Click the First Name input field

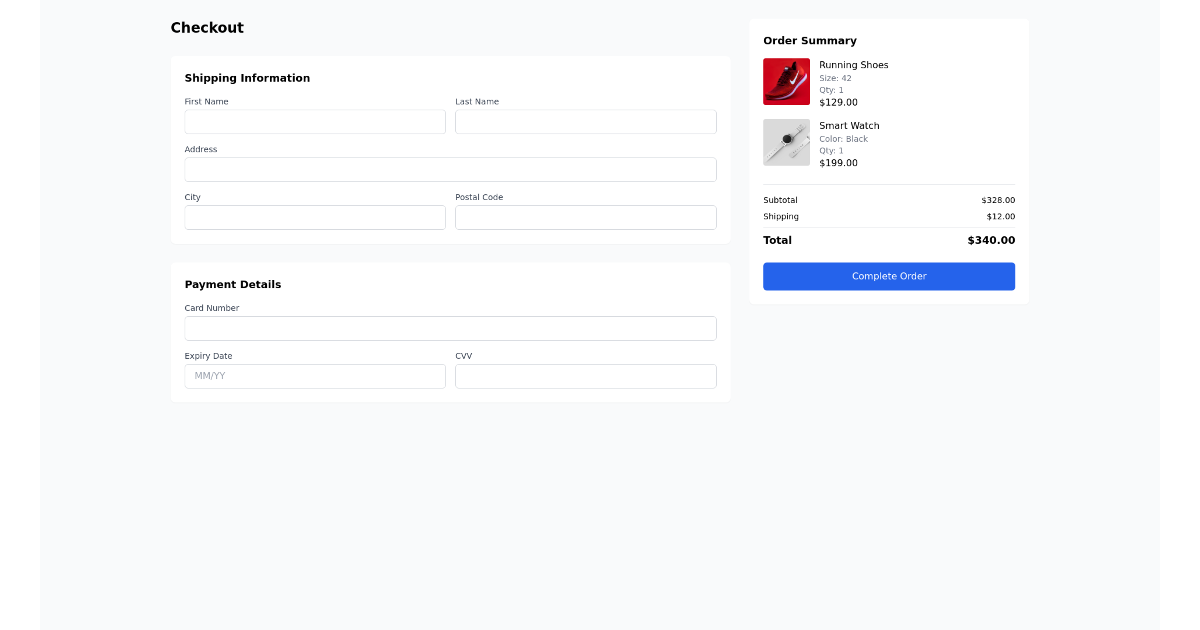click(314, 121)
